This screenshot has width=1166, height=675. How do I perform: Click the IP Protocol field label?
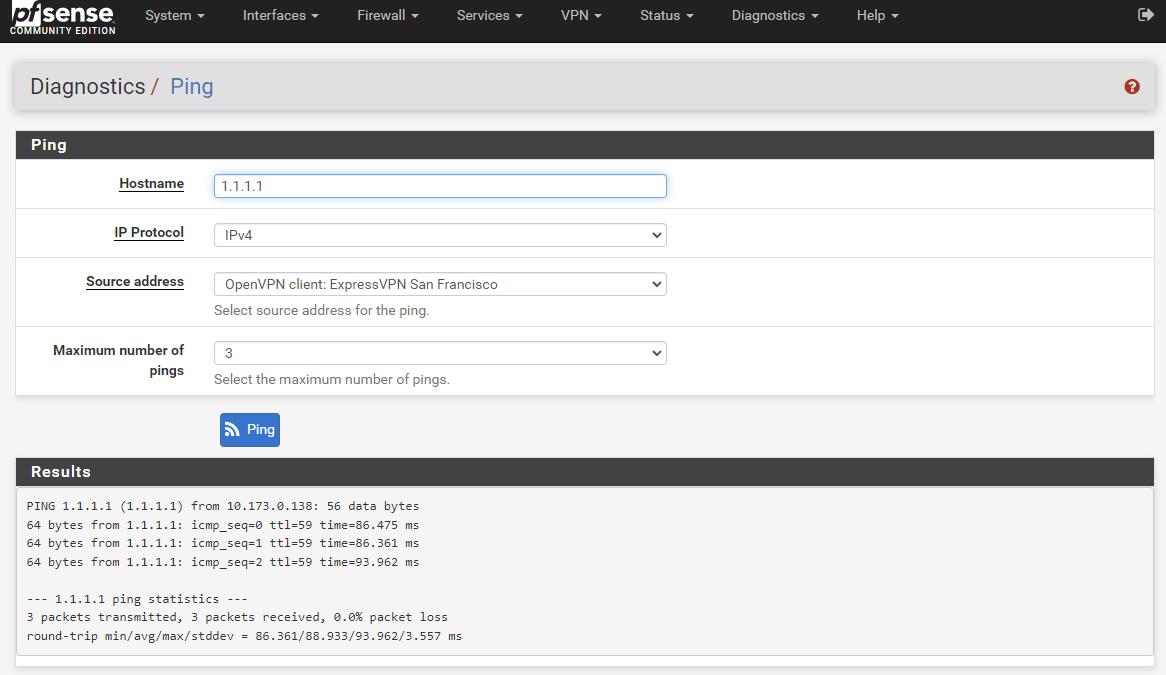pyautogui.click(x=149, y=233)
